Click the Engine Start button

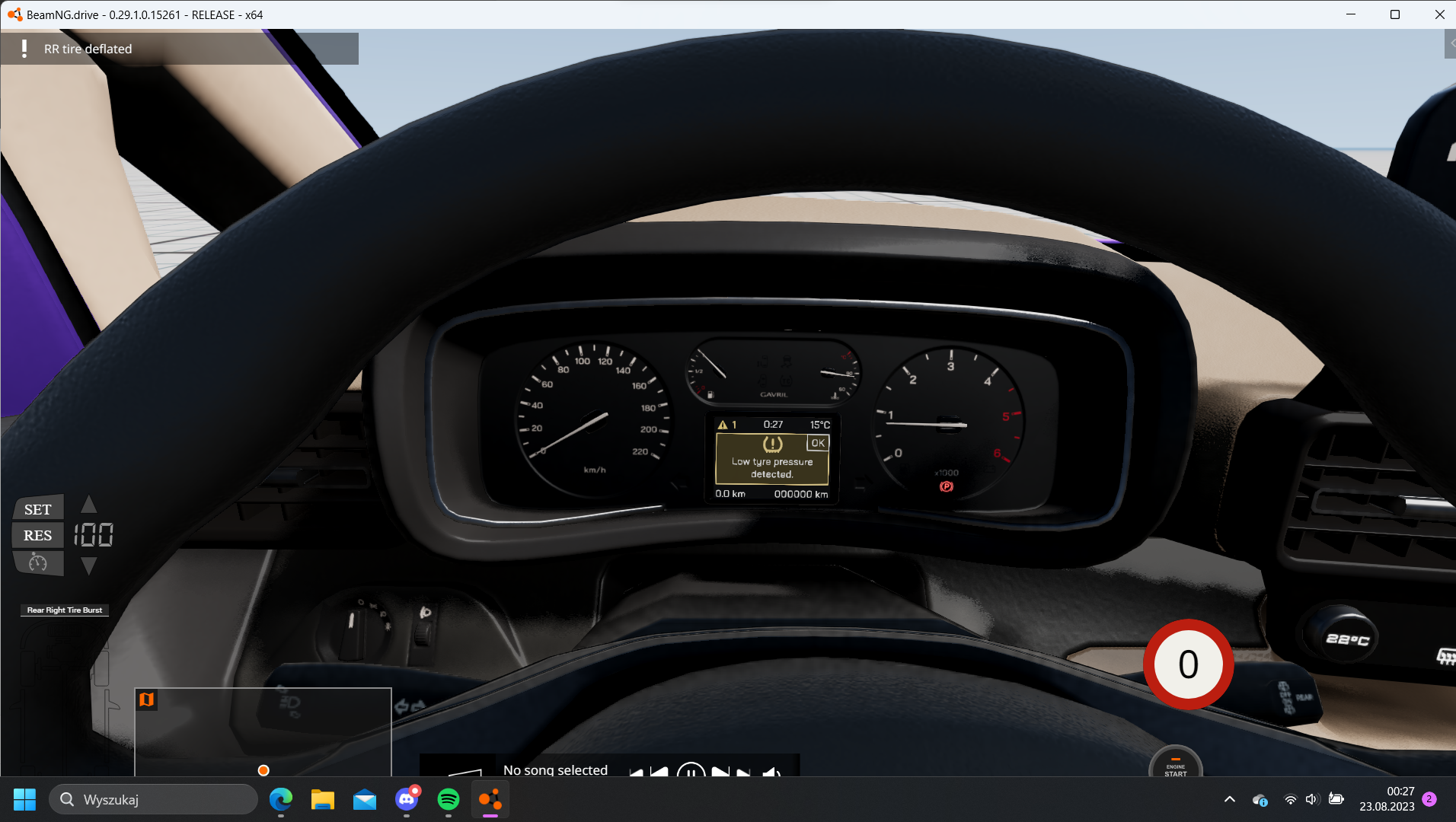click(1176, 763)
